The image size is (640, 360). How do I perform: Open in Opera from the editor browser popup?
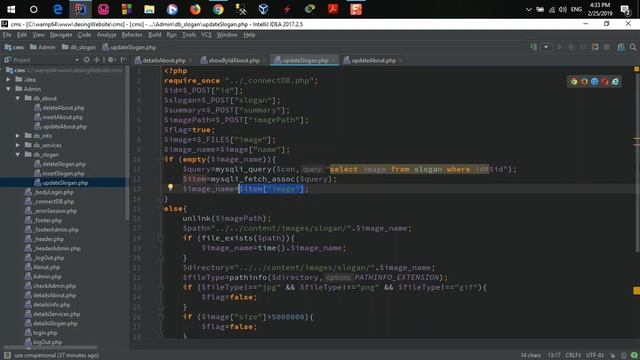pyautogui.click(x=605, y=82)
